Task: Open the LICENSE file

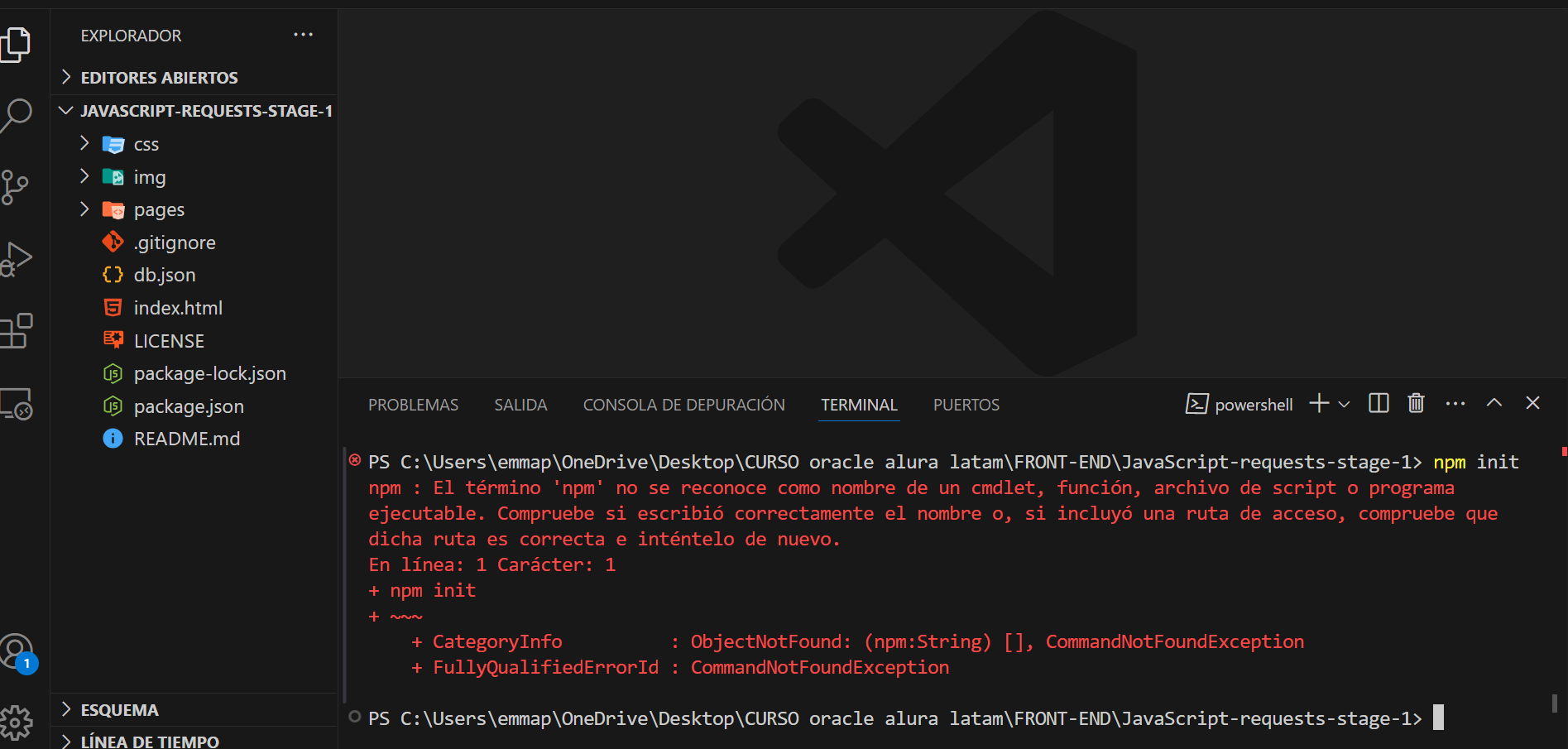Action: pyautogui.click(x=194, y=341)
